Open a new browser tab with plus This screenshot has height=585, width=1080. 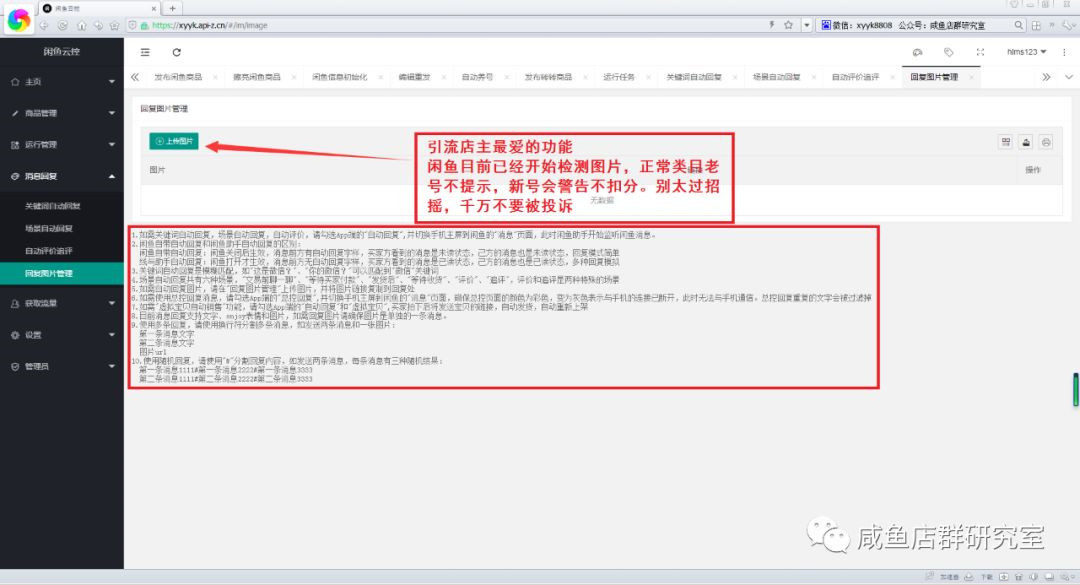[172, 8]
